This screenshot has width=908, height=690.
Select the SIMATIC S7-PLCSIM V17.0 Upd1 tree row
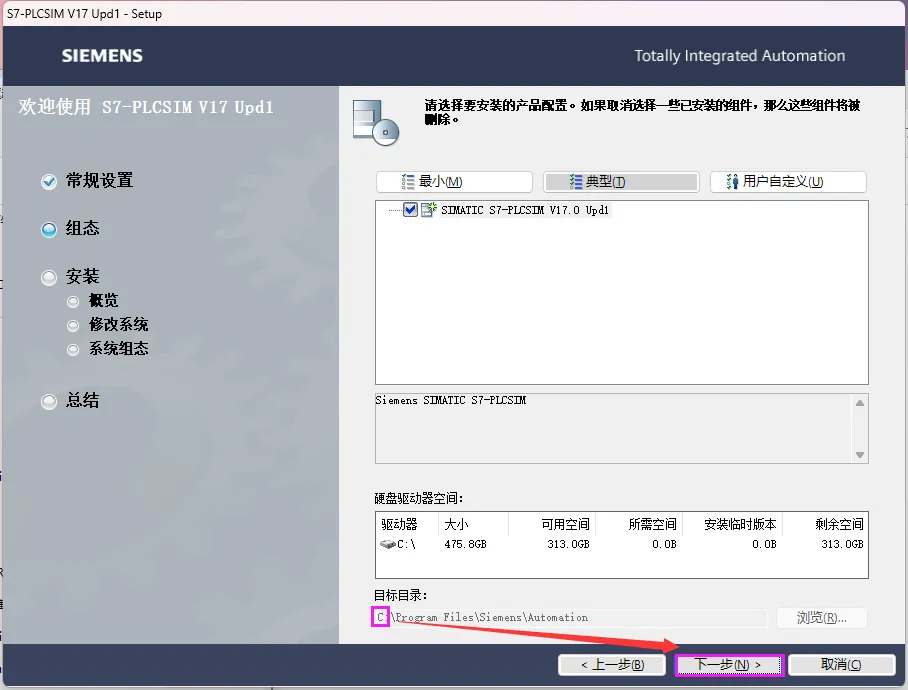tap(525, 210)
